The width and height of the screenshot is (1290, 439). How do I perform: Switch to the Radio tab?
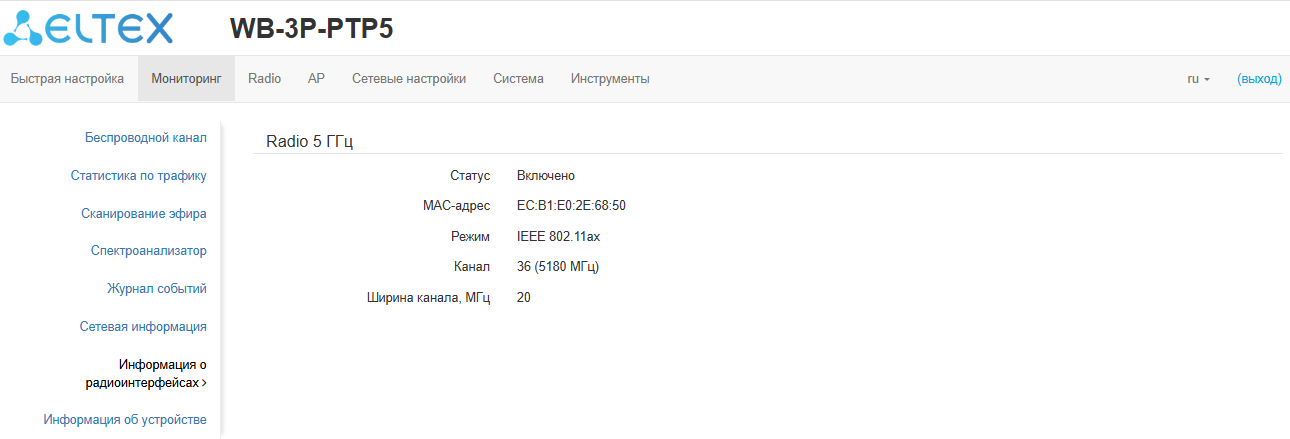coord(265,79)
